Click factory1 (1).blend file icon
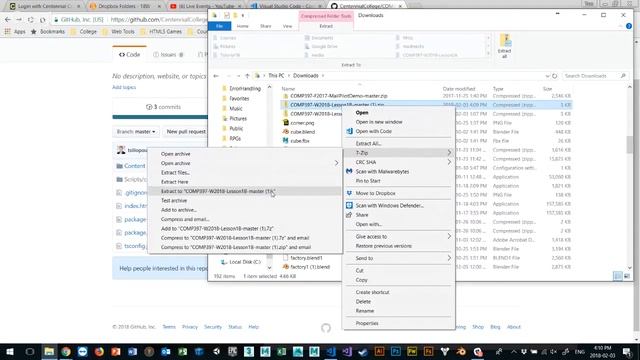The width and height of the screenshot is (640, 360). (x=286, y=267)
